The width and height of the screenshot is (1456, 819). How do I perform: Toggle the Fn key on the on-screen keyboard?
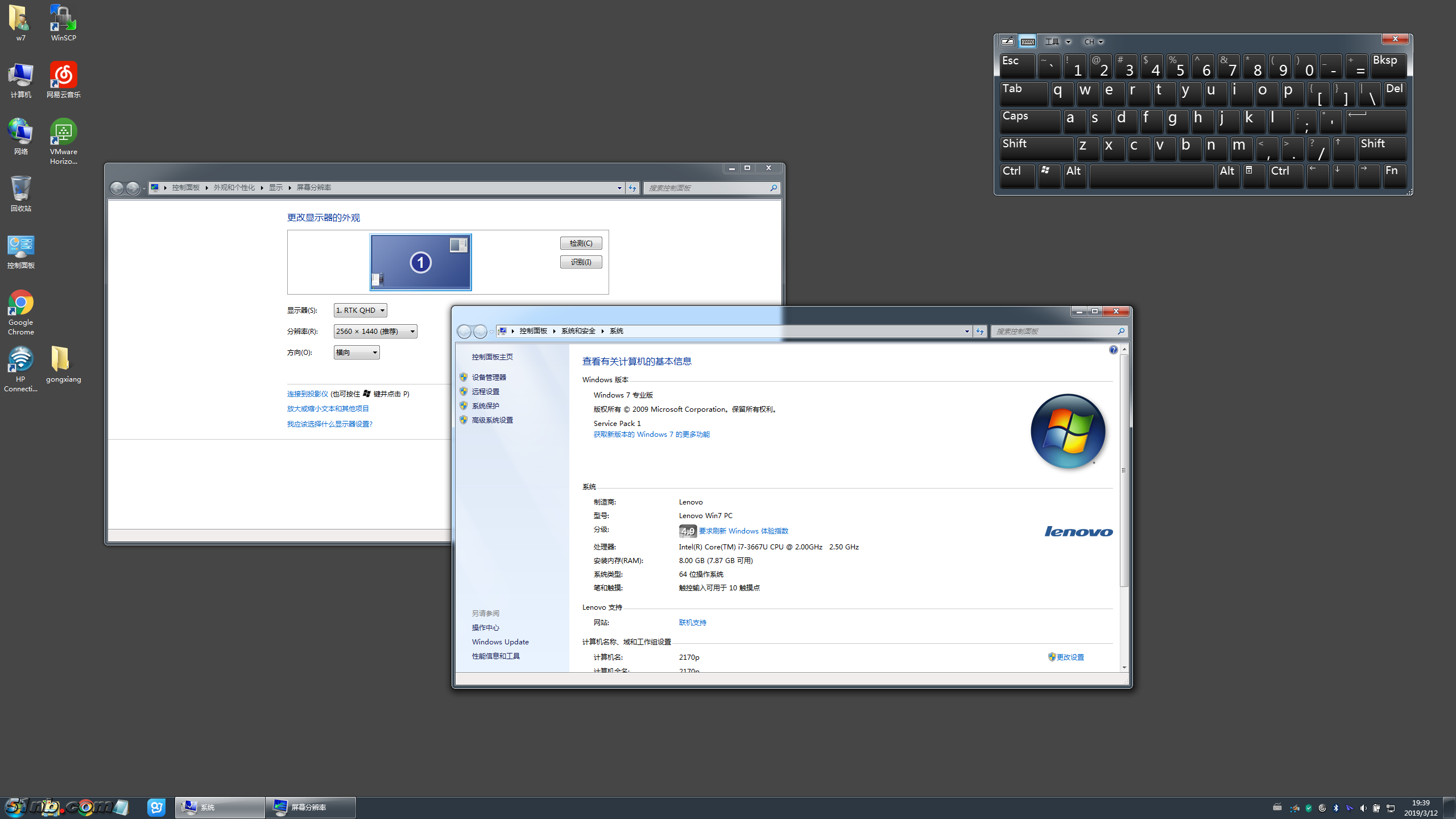click(x=1394, y=176)
